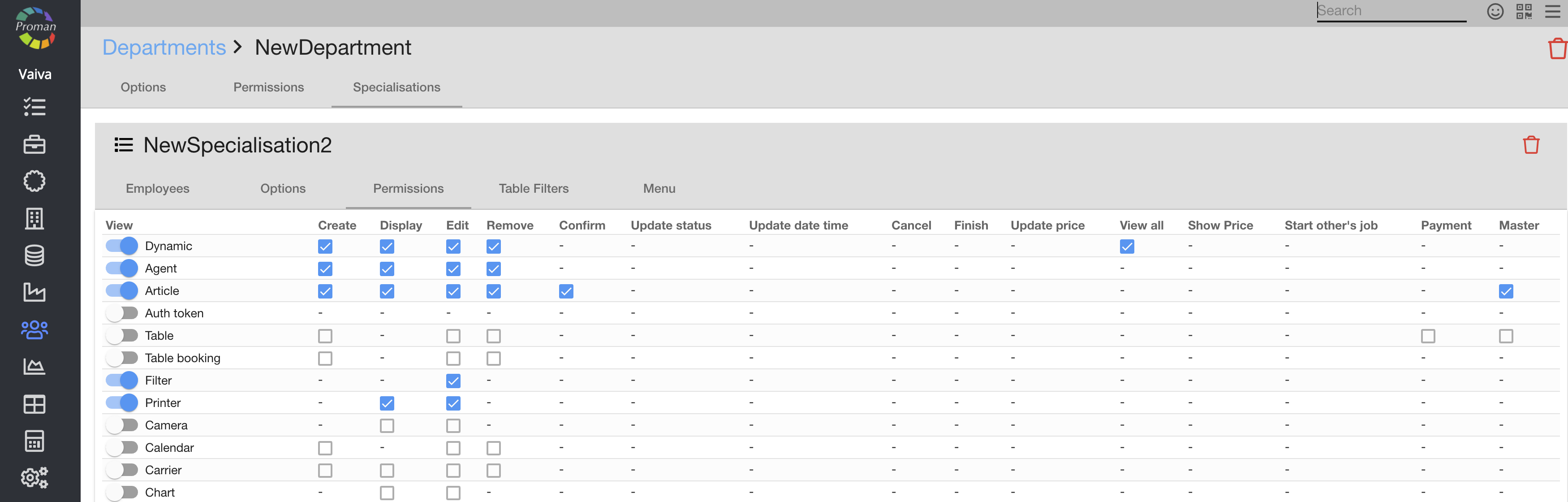Viewport: 1568px width, 502px height.
Task: Open the specialisation Employees tab
Action: [157, 189]
